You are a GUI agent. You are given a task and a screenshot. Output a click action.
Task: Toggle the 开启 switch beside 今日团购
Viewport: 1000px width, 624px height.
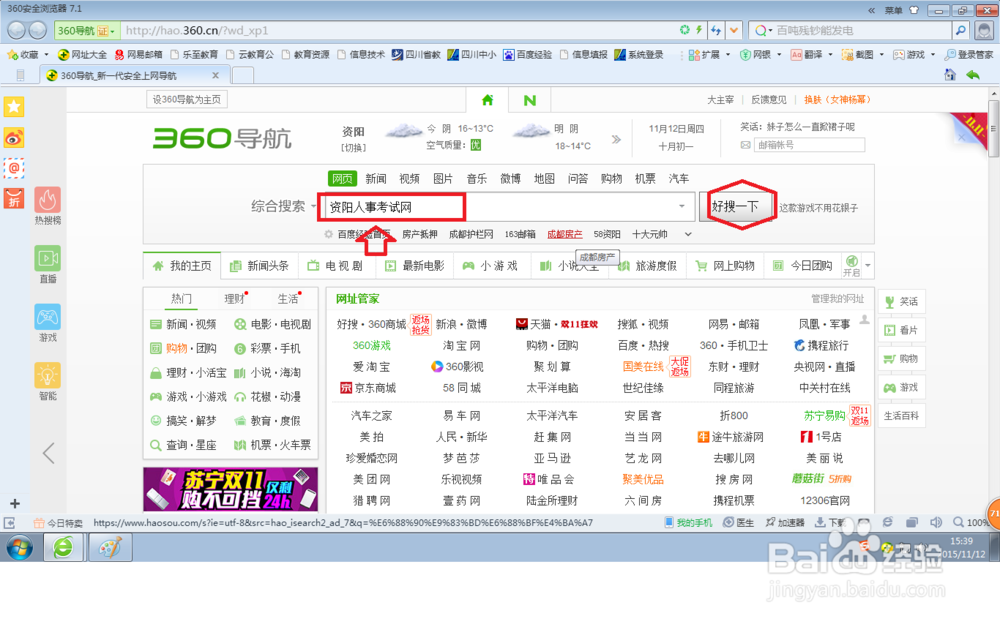click(x=851, y=265)
